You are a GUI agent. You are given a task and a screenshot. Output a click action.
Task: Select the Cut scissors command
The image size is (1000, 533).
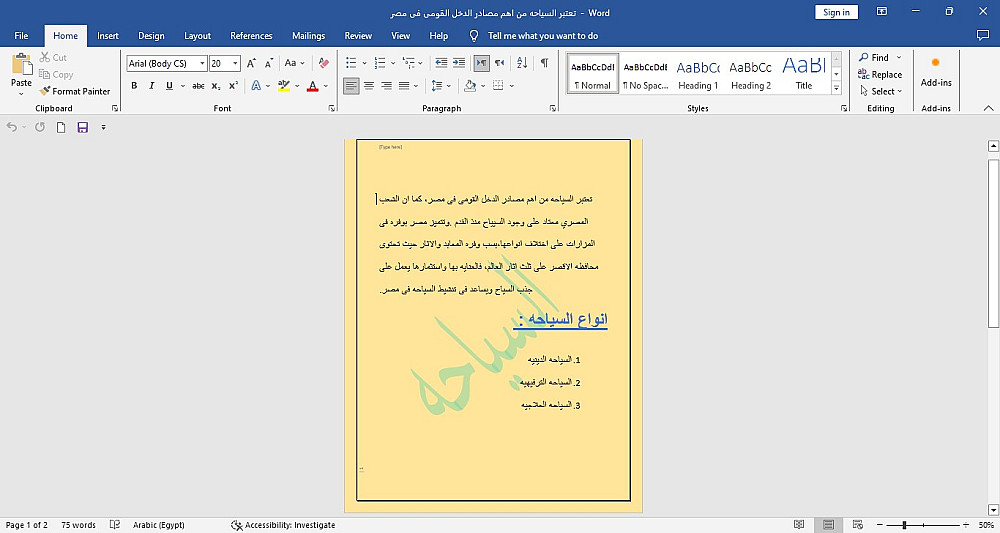pyautogui.click(x=53, y=57)
